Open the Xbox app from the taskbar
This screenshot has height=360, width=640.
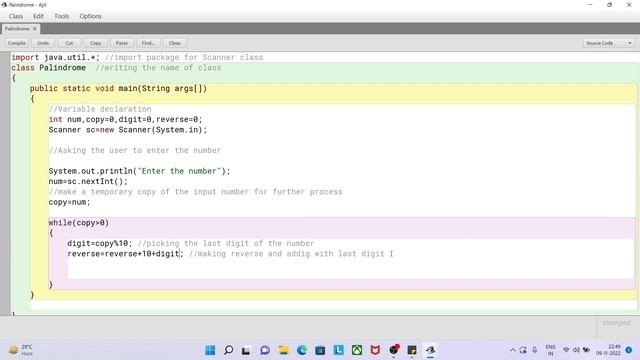click(x=357, y=350)
